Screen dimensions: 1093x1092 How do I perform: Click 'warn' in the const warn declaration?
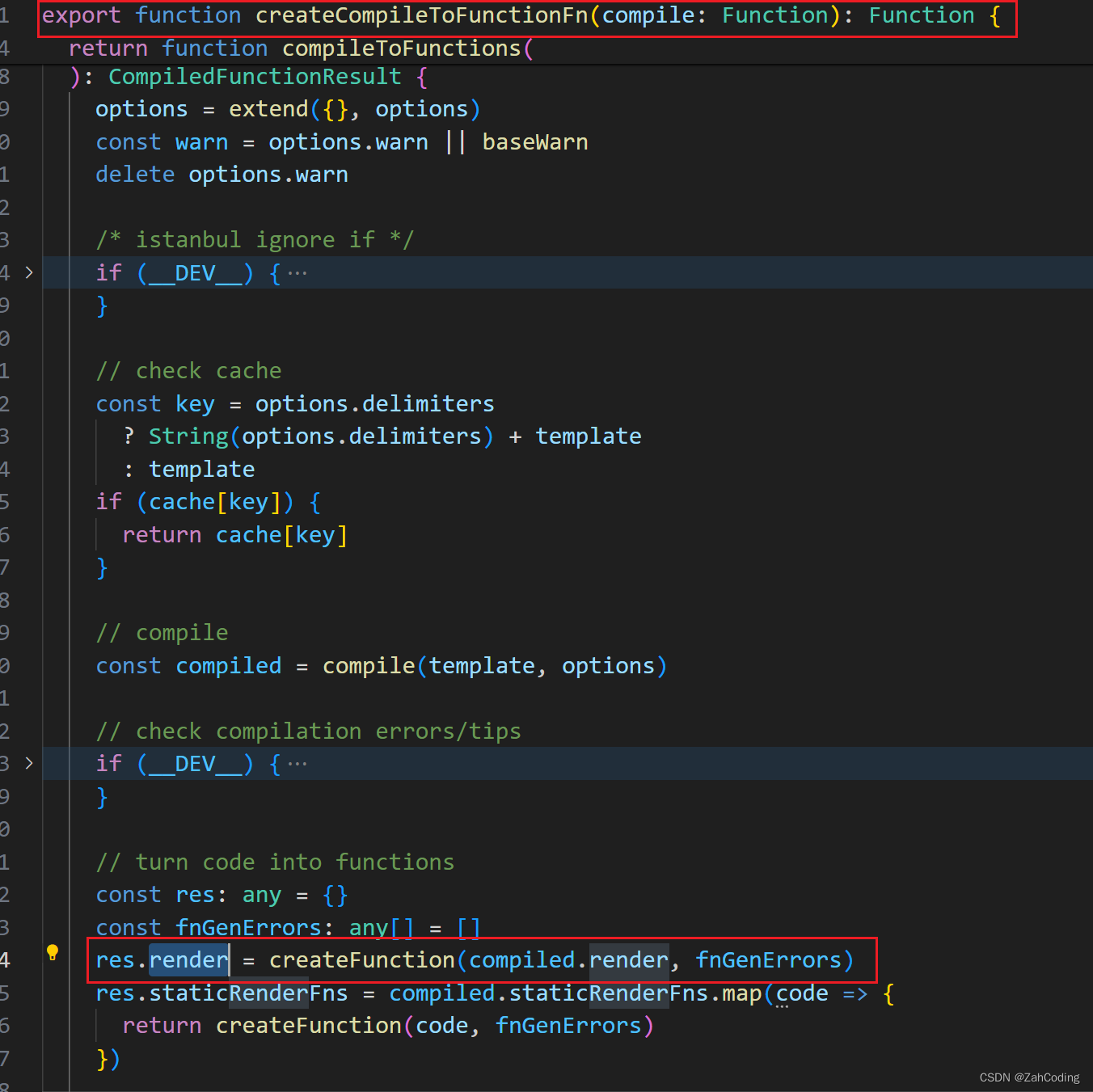click(202, 142)
